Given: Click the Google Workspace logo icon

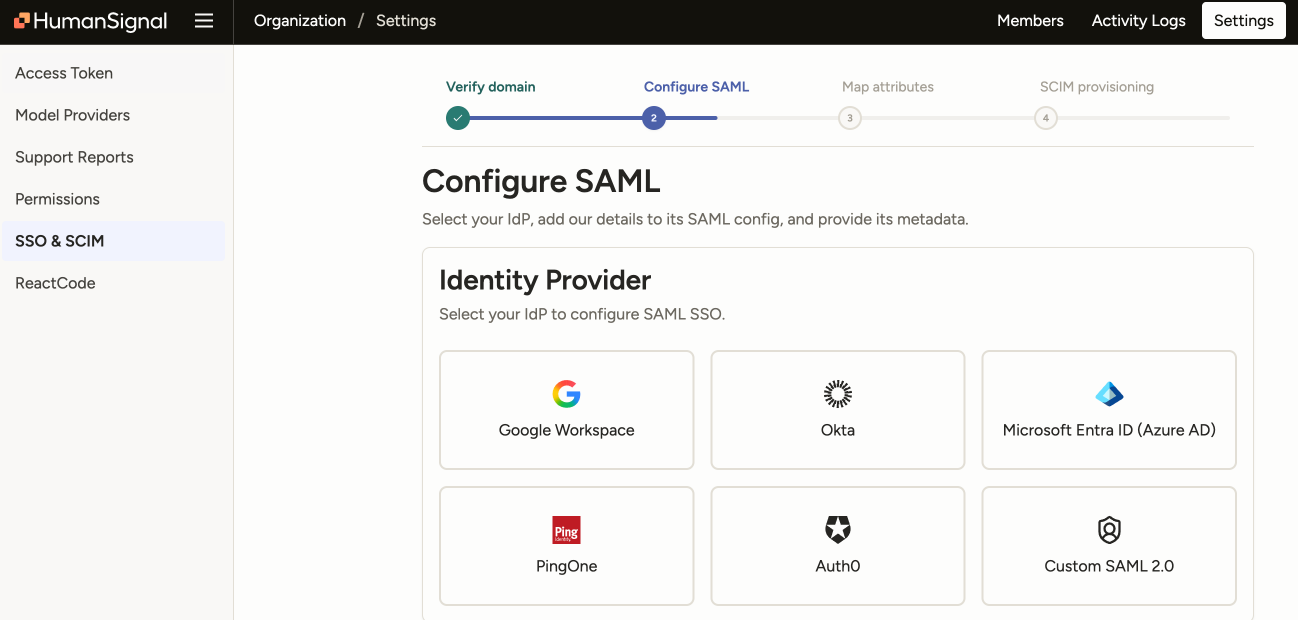Looking at the screenshot, I should point(566,394).
